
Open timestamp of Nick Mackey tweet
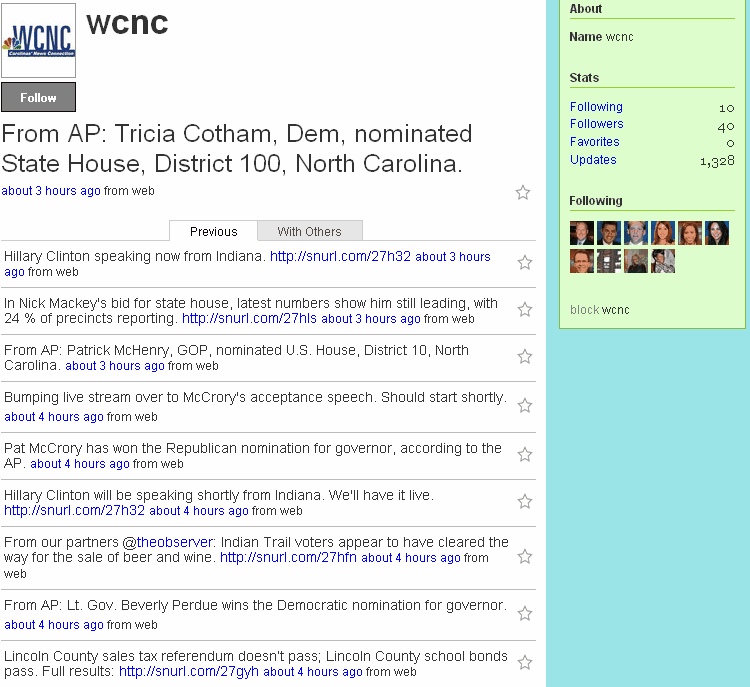tap(371, 319)
